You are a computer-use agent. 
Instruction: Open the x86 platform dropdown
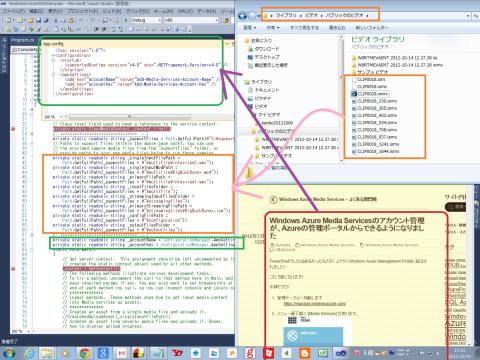pos(191,20)
